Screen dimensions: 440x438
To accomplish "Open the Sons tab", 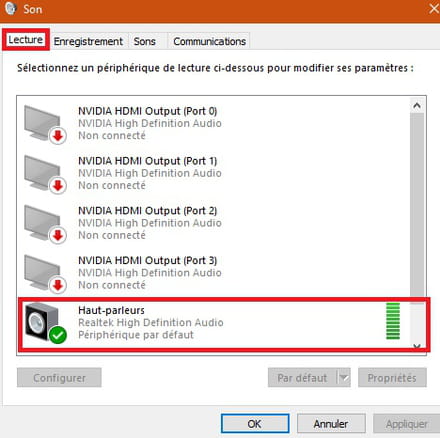I will click(145, 41).
